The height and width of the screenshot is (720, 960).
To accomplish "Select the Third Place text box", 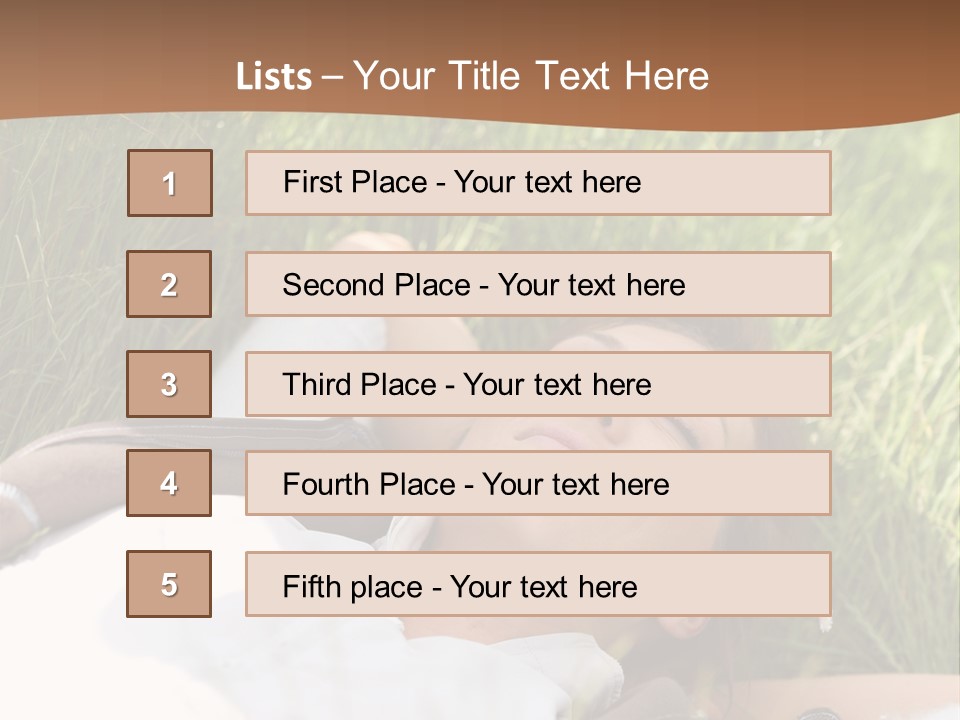I will pos(538,384).
